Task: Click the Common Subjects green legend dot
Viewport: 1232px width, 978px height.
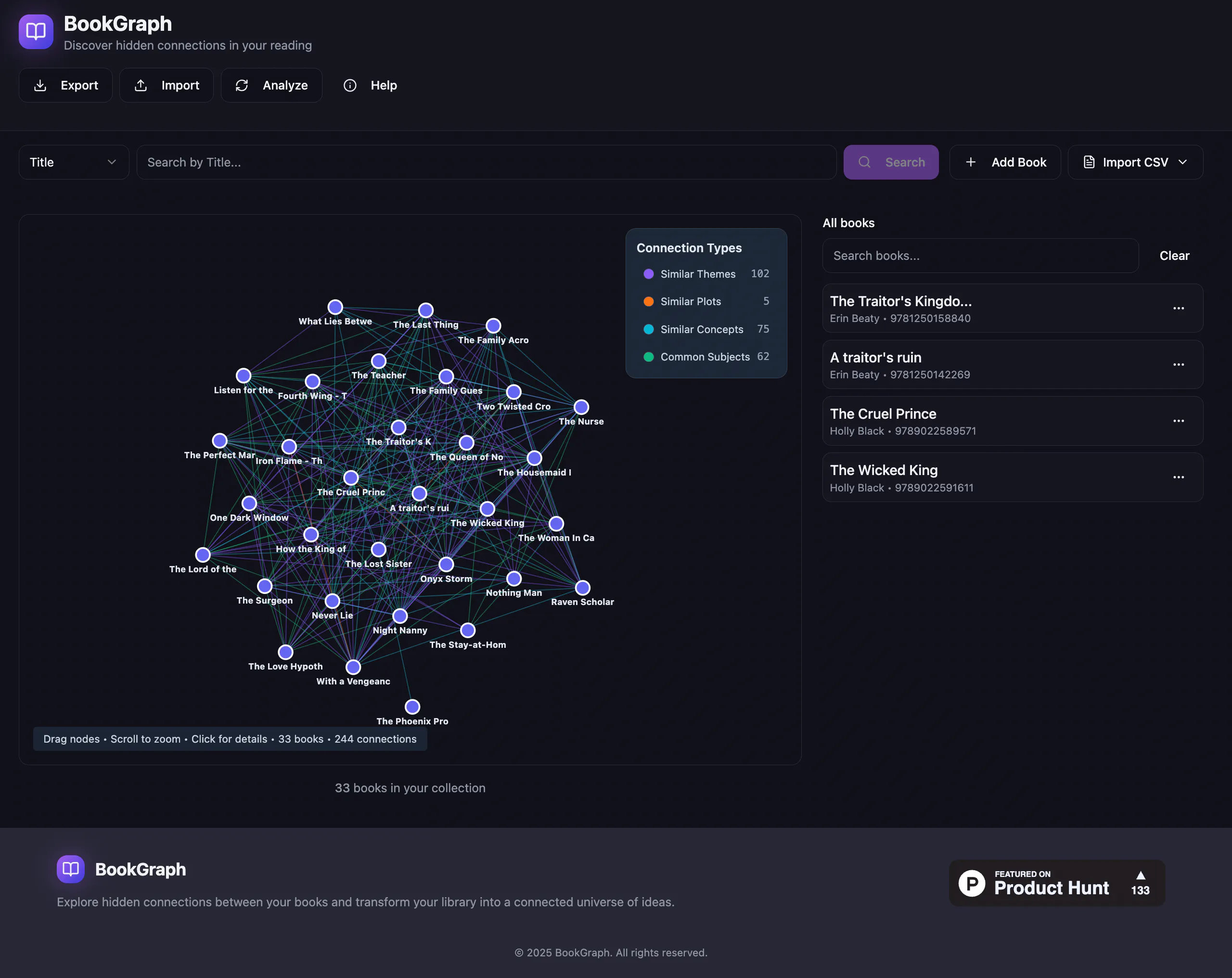Action: pyautogui.click(x=649, y=357)
